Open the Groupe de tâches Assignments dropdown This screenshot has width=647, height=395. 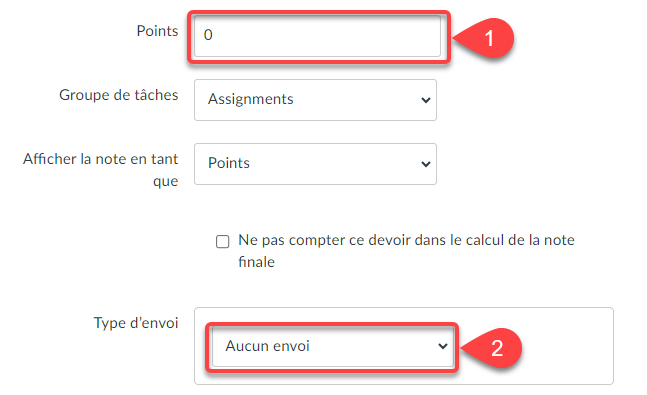[315, 100]
